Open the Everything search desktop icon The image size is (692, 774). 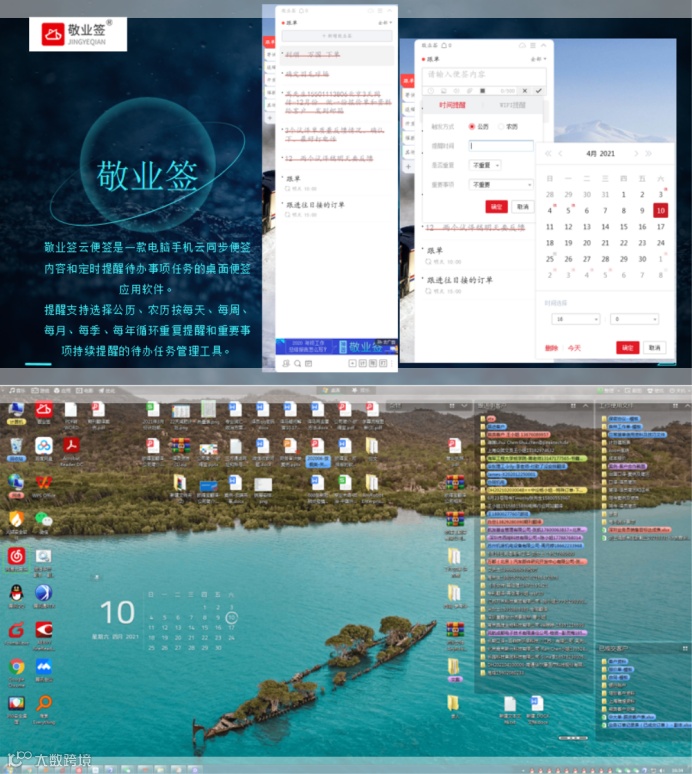pos(43,703)
